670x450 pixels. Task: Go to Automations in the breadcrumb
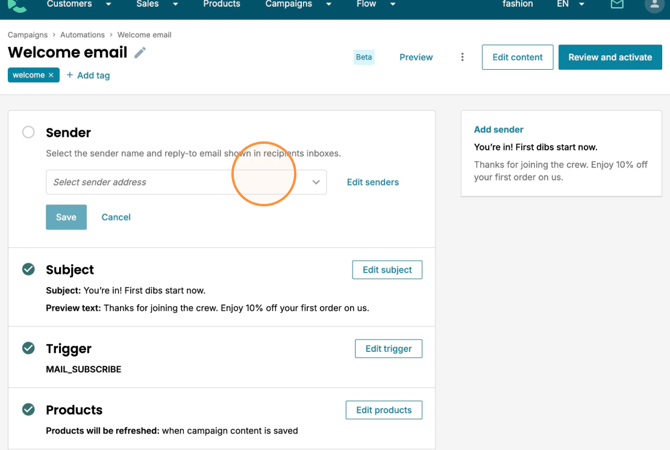click(x=82, y=35)
